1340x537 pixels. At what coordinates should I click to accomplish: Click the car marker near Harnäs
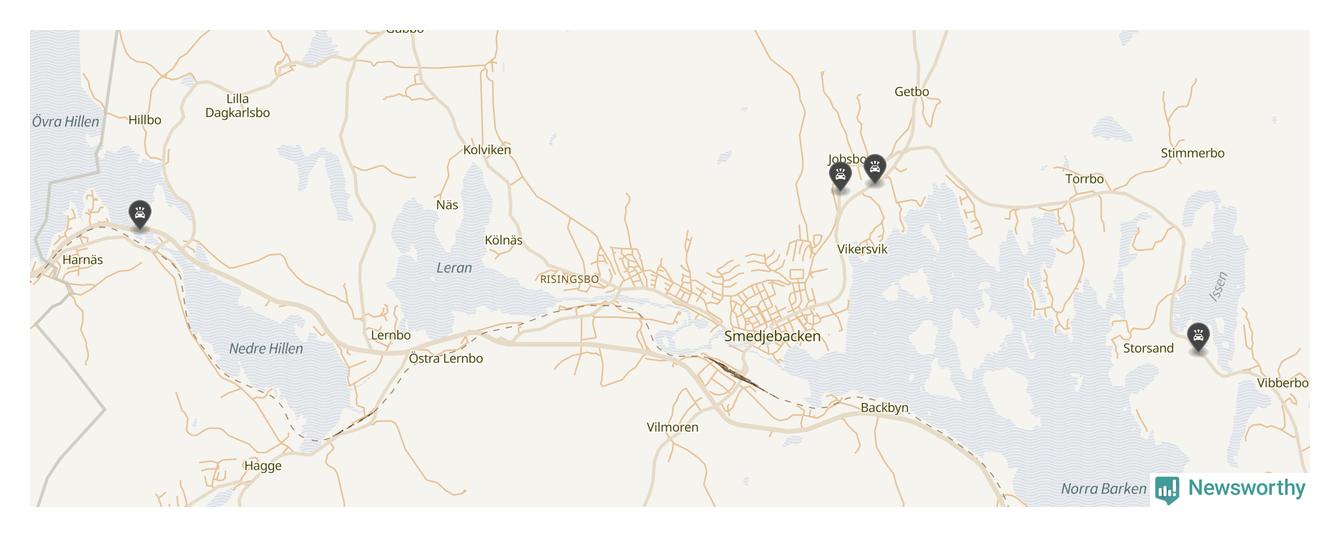coord(140,215)
